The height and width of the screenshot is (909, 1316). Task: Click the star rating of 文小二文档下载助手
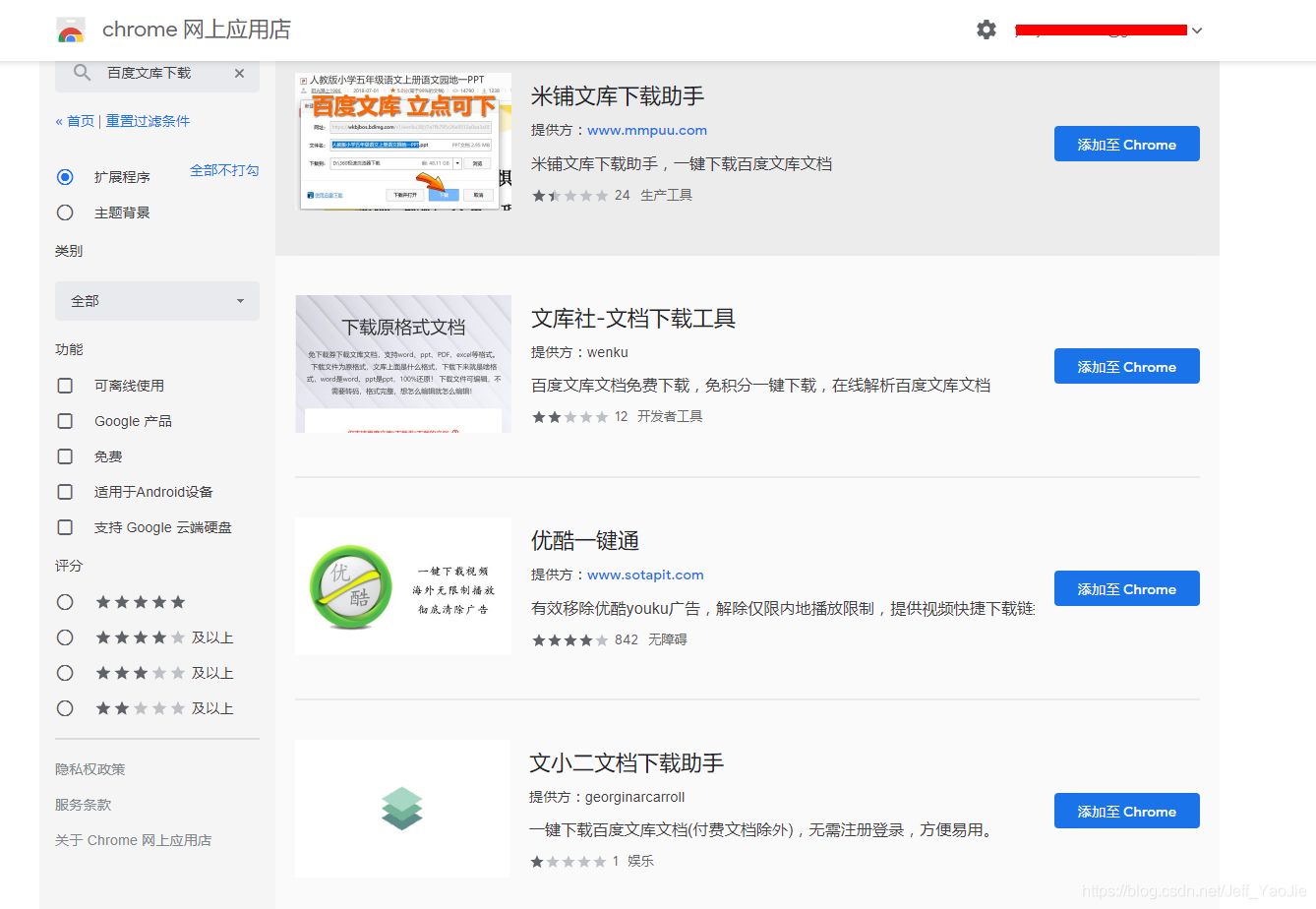[568, 862]
